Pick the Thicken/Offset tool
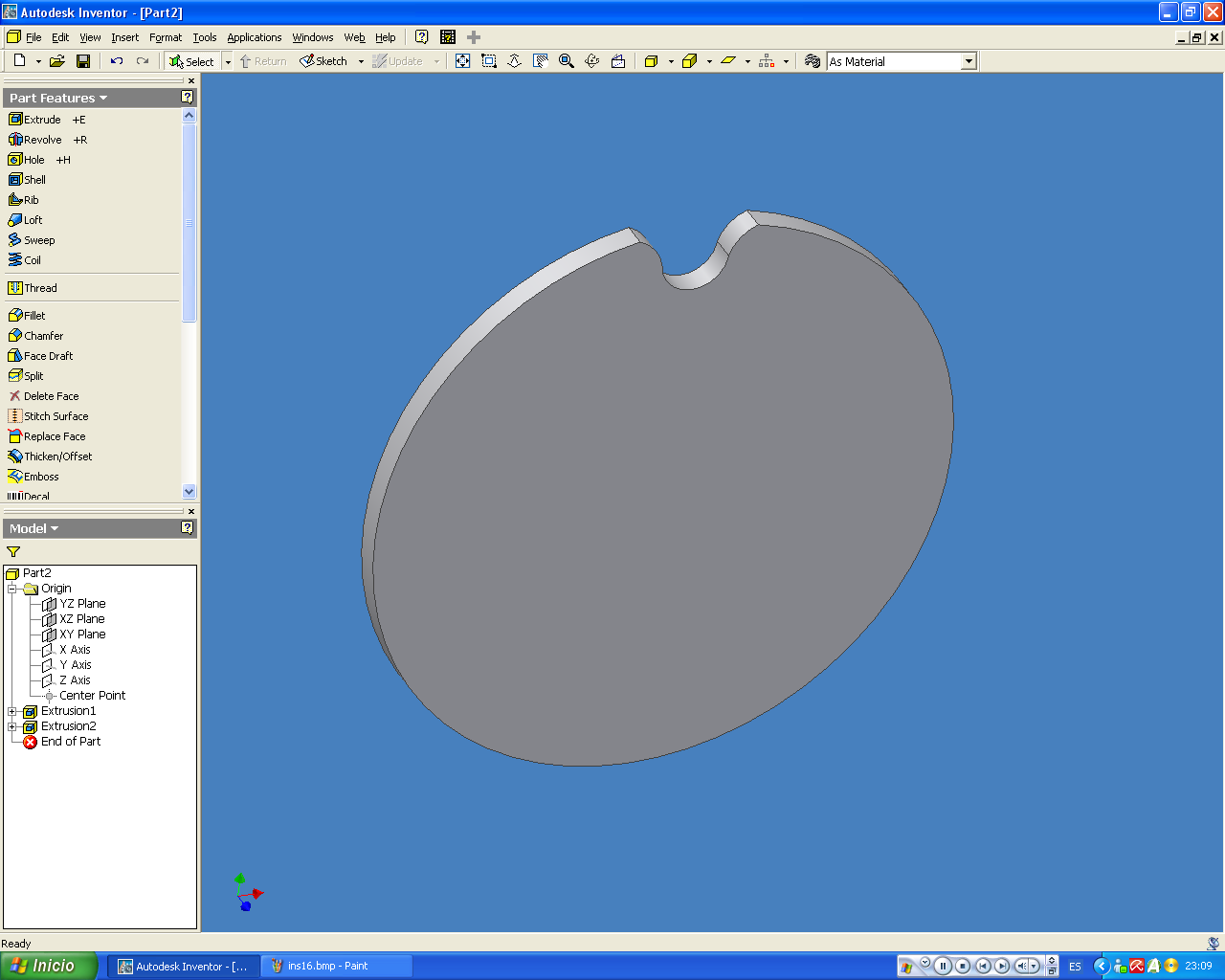The width and height of the screenshot is (1225, 980). pyautogui.click(x=50, y=457)
